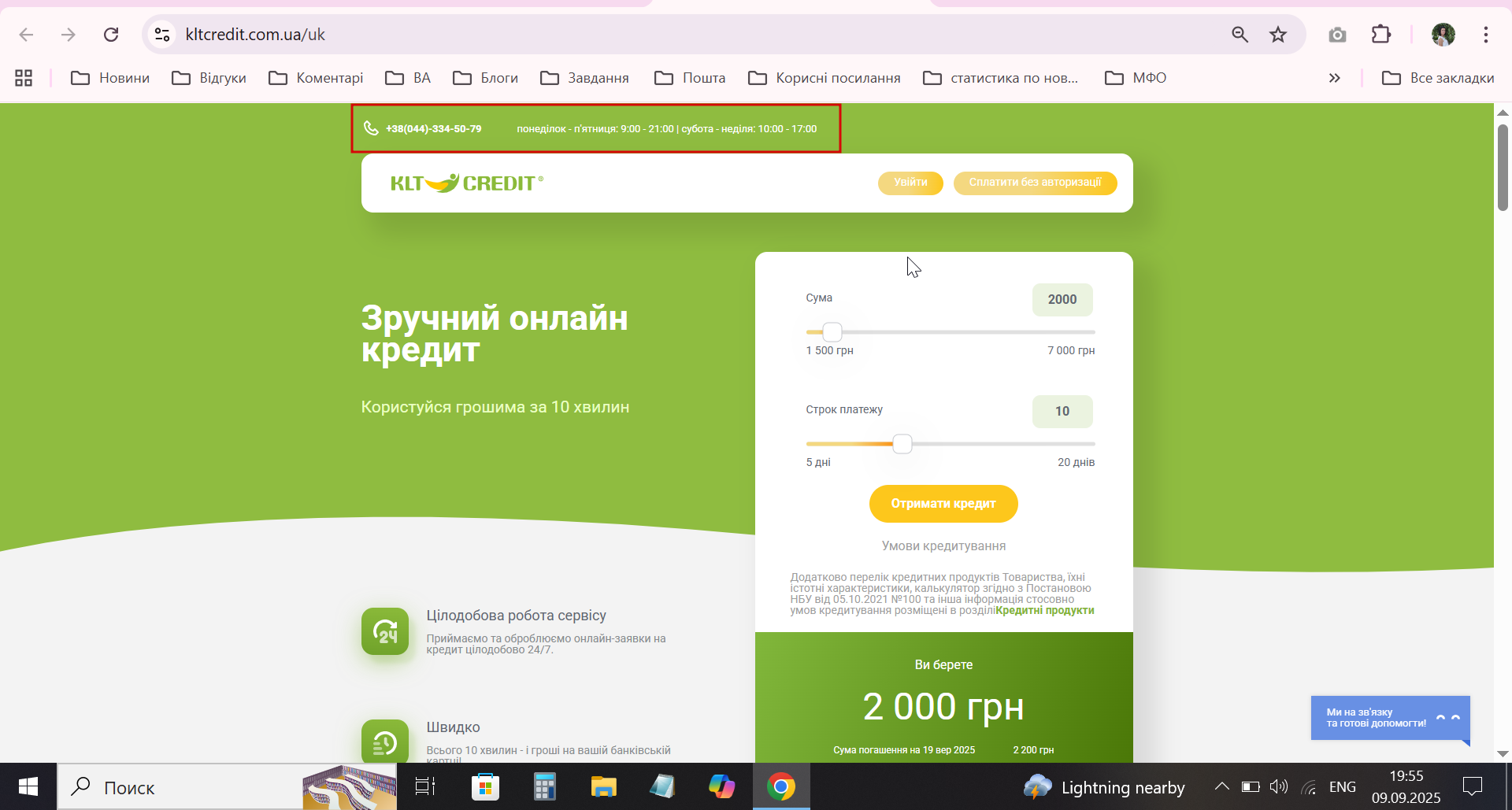This screenshot has height=810, width=1512.
Task: Click the scrollbar down arrow
Action: pyautogui.click(x=1503, y=754)
